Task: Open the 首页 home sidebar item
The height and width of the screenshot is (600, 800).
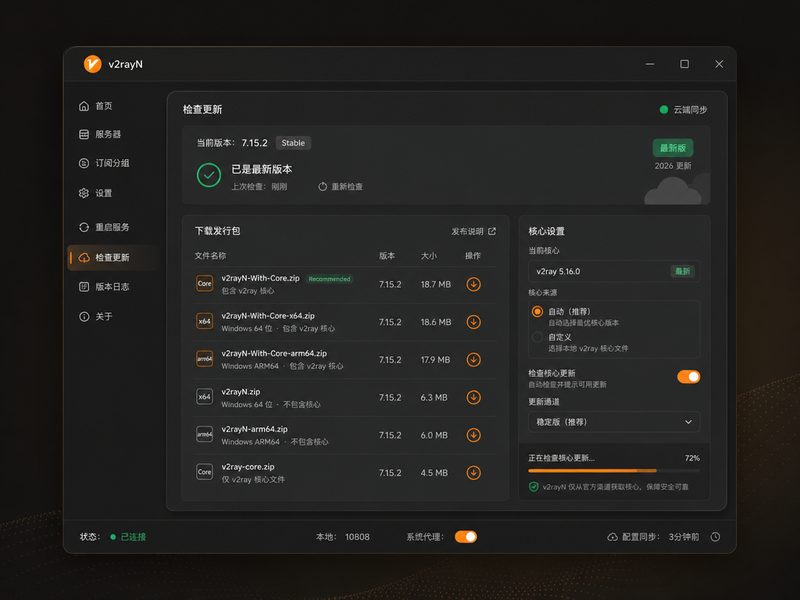Action: pyautogui.click(x=96, y=106)
